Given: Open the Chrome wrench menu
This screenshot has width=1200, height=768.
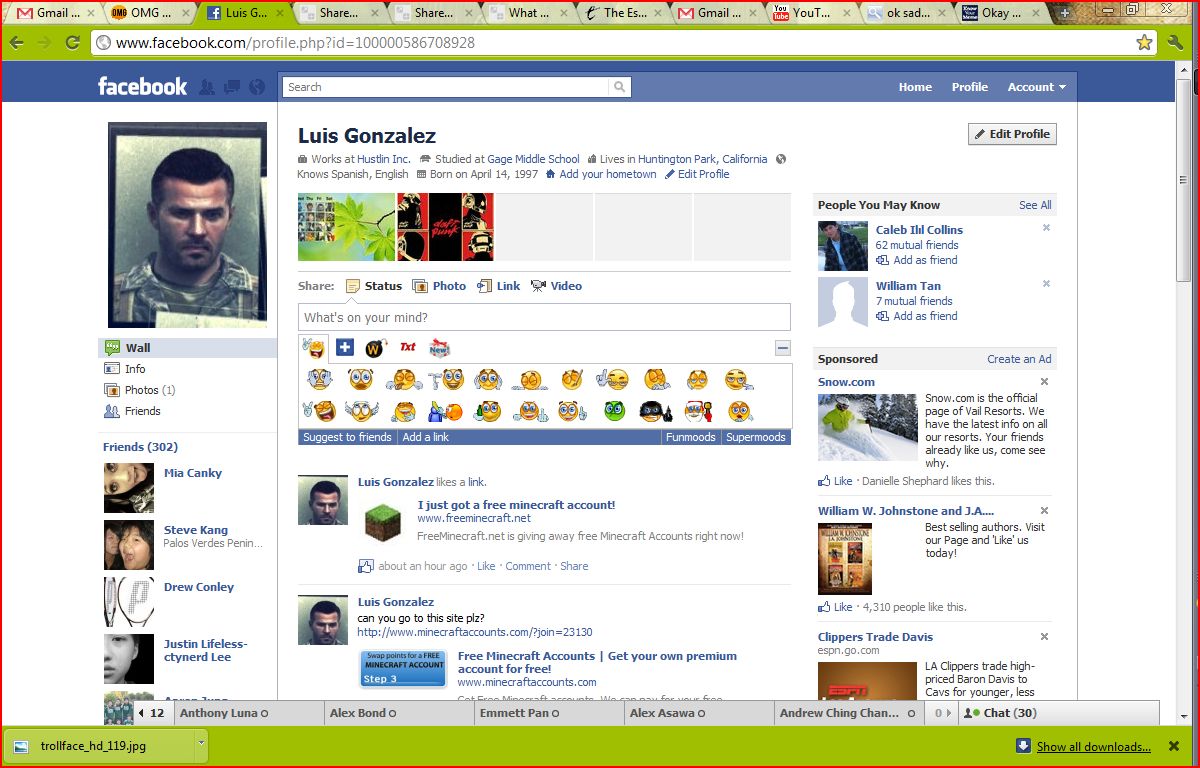Looking at the screenshot, I should (1175, 43).
